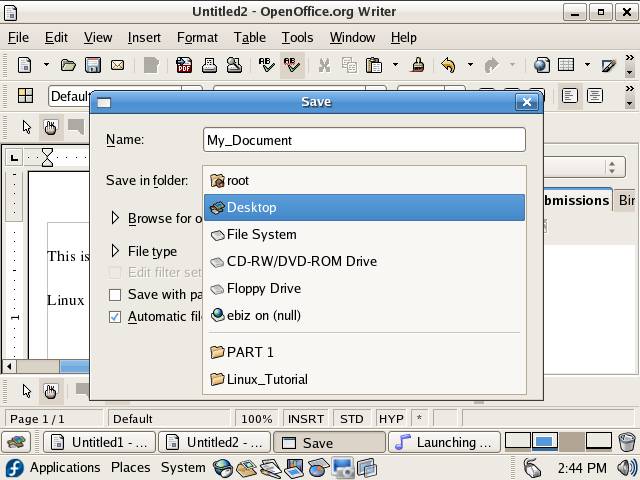Switch to Untitled1 window in taskbar
This screenshot has width=640, height=480.
(x=100, y=442)
